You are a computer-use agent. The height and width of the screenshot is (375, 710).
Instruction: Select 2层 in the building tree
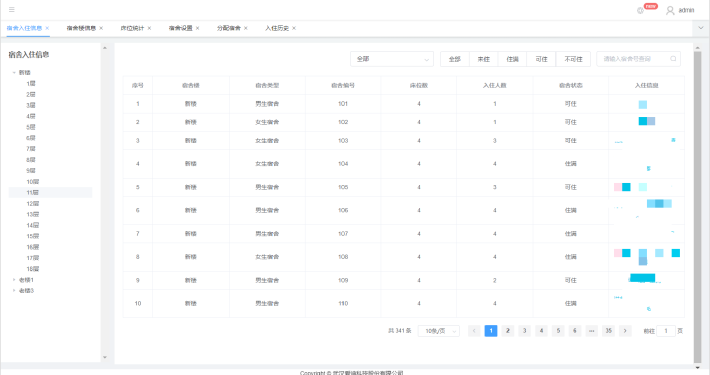(31, 95)
